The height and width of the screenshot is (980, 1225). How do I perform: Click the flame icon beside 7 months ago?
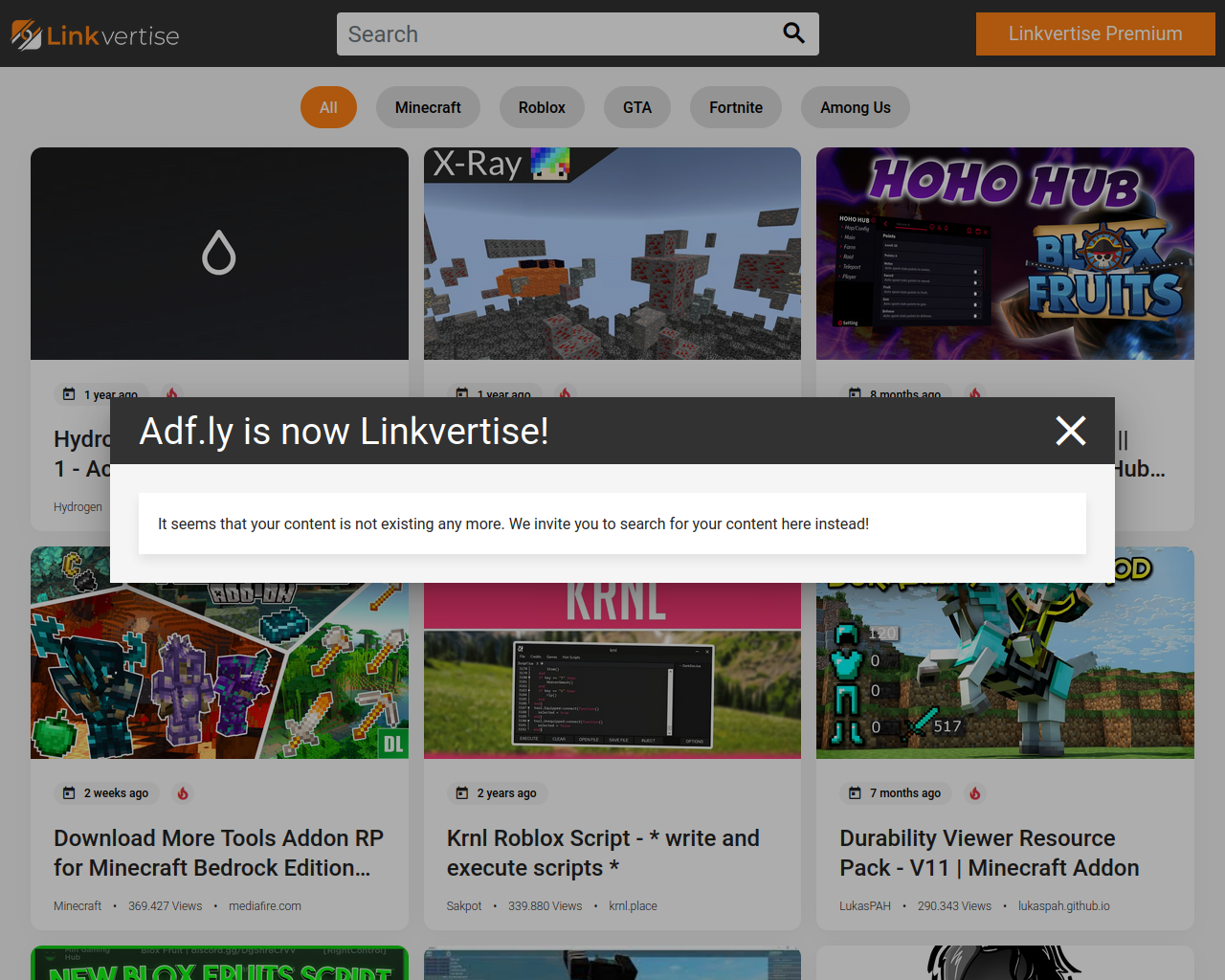pos(974,792)
